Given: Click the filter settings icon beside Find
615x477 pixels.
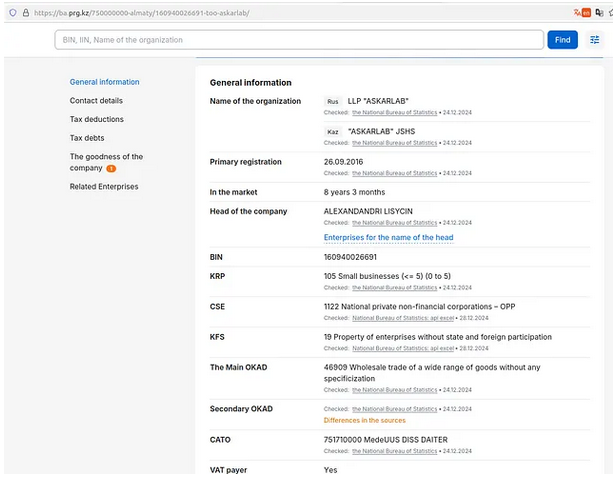Looking at the screenshot, I should (x=594, y=40).
